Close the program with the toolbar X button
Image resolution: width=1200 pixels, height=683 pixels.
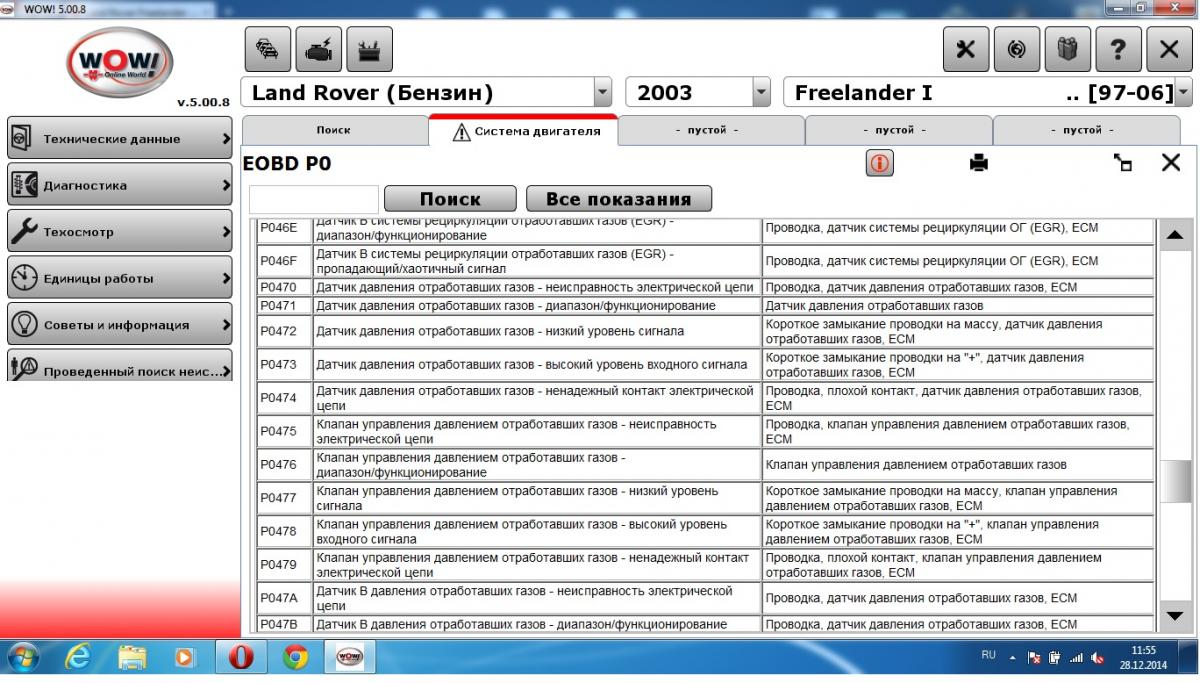(x=1169, y=48)
